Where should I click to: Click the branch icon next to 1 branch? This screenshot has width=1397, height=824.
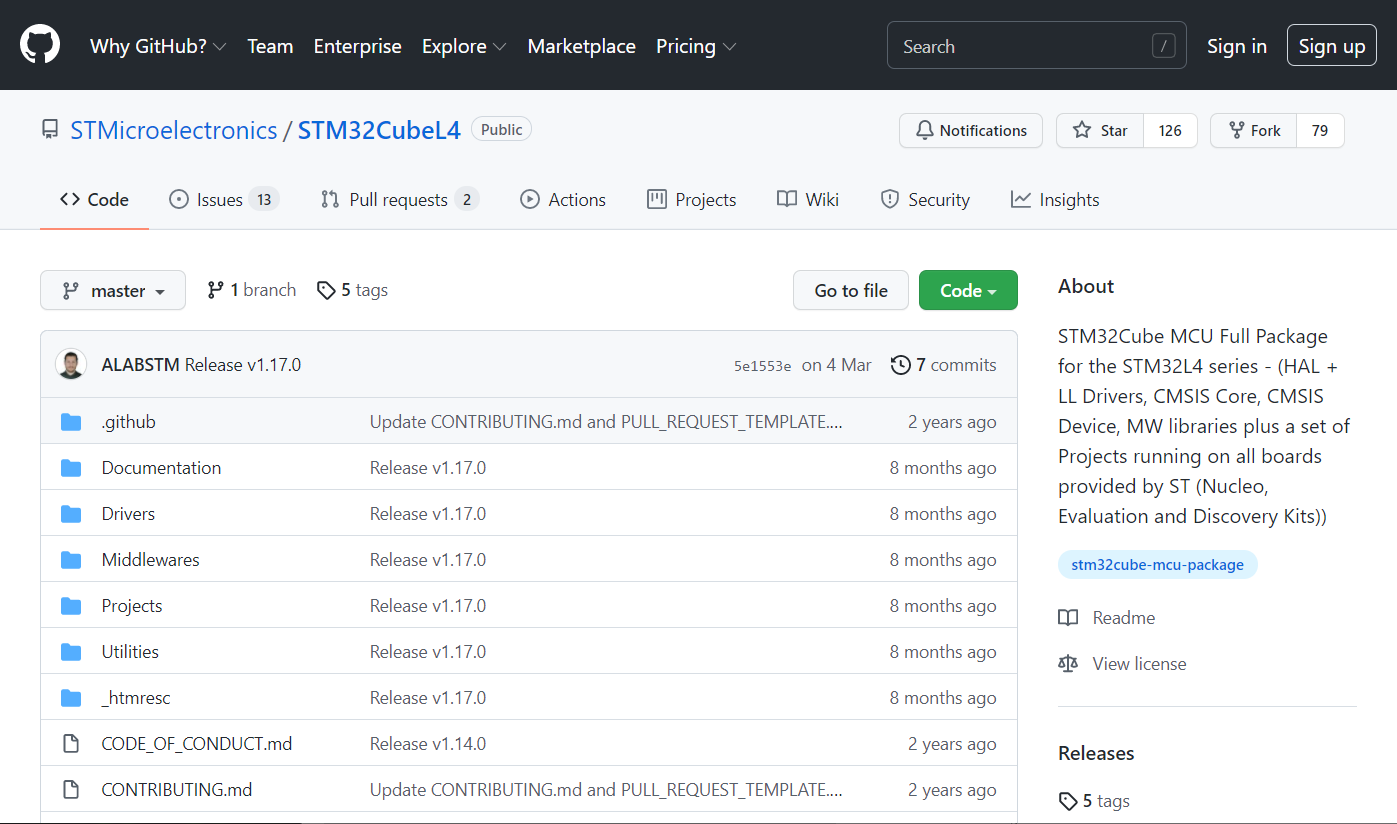click(x=215, y=290)
